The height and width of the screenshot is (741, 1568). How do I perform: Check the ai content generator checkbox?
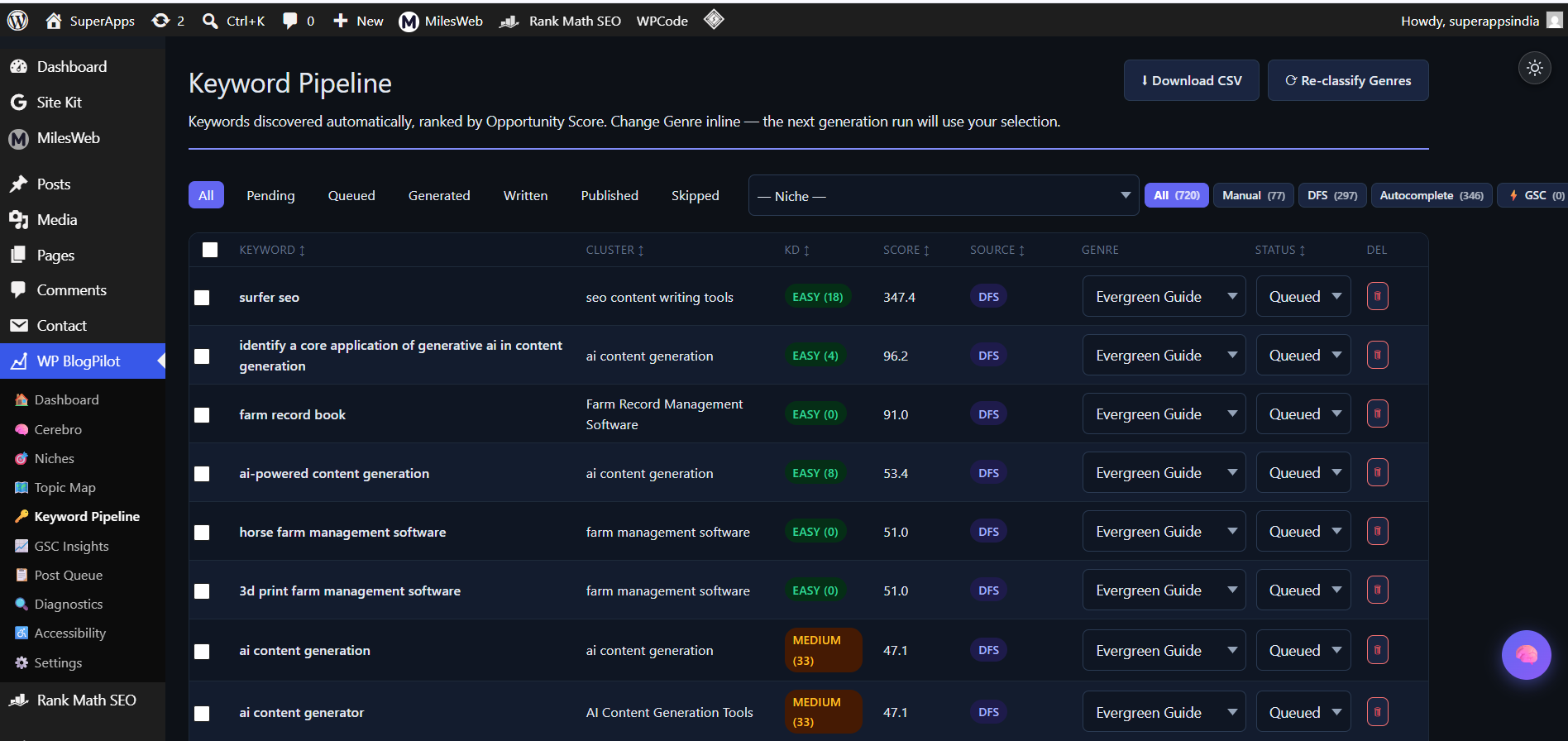[x=202, y=714]
